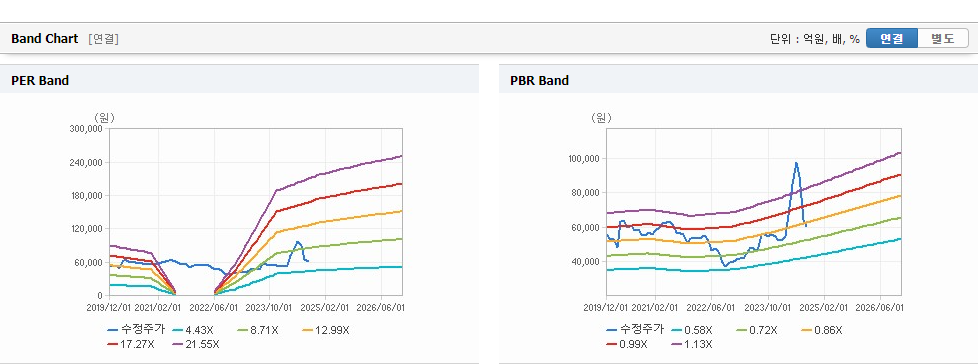The width and height of the screenshot is (978, 364).
Task: Click 2023/10/01 axis label in PER chart
Action: pos(269,307)
